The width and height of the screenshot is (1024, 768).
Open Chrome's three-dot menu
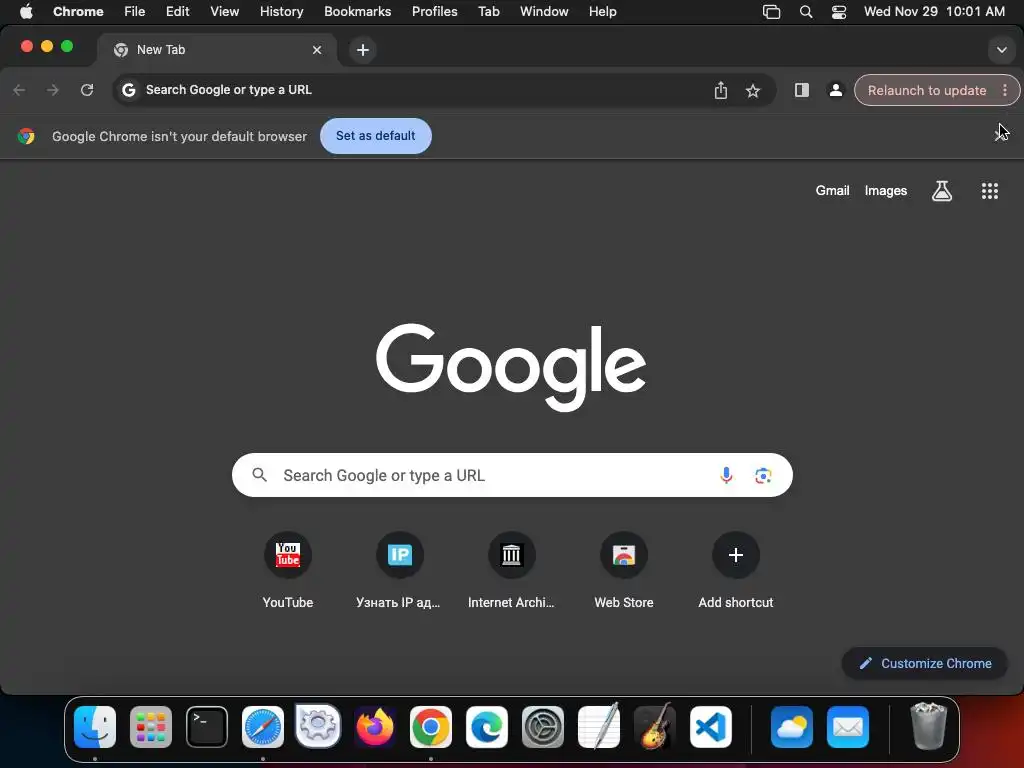pyautogui.click(x=1004, y=90)
